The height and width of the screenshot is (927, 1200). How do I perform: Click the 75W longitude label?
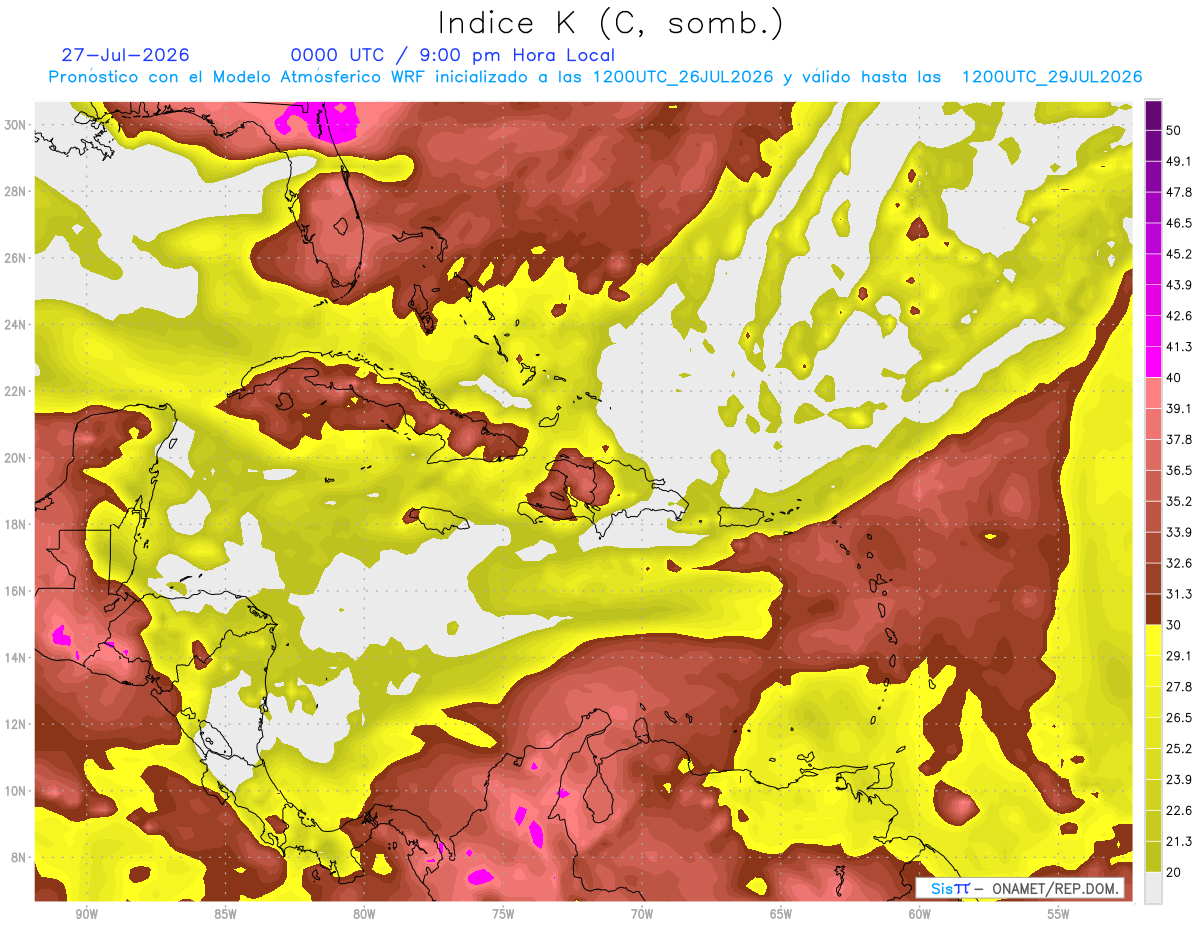(x=503, y=914)
